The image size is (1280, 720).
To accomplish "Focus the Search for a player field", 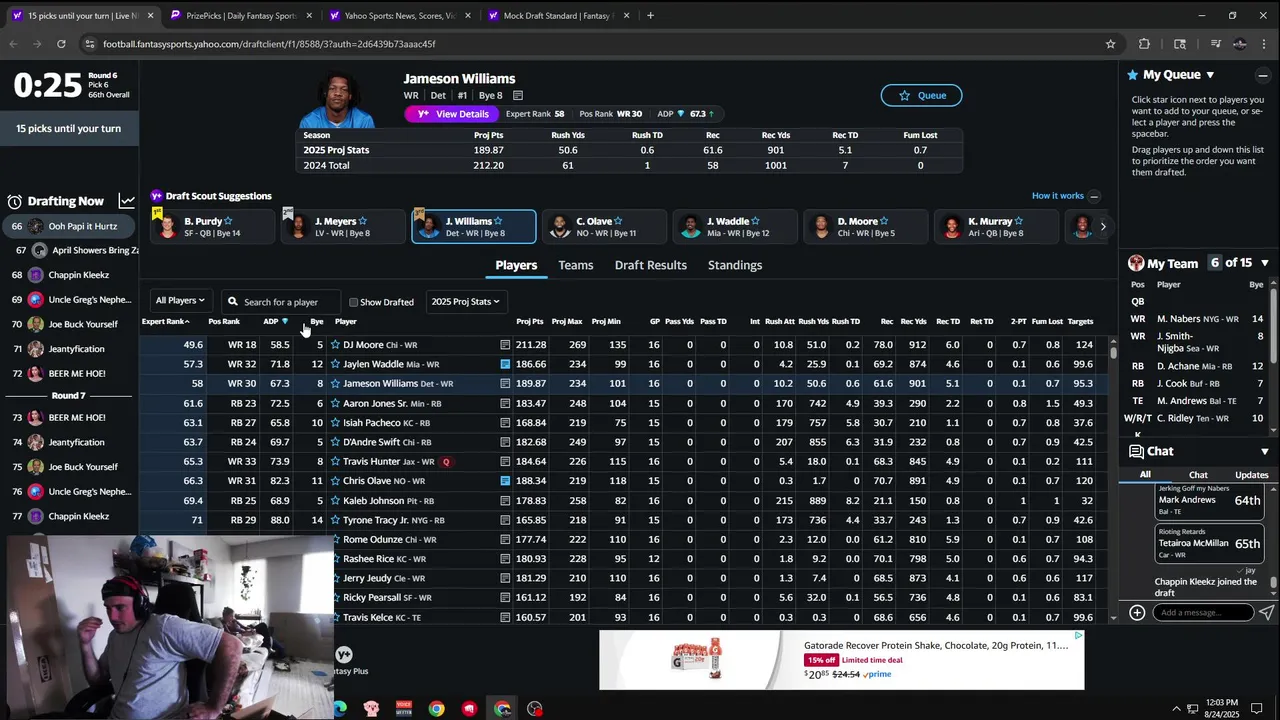I will click(x=280, y=302).
